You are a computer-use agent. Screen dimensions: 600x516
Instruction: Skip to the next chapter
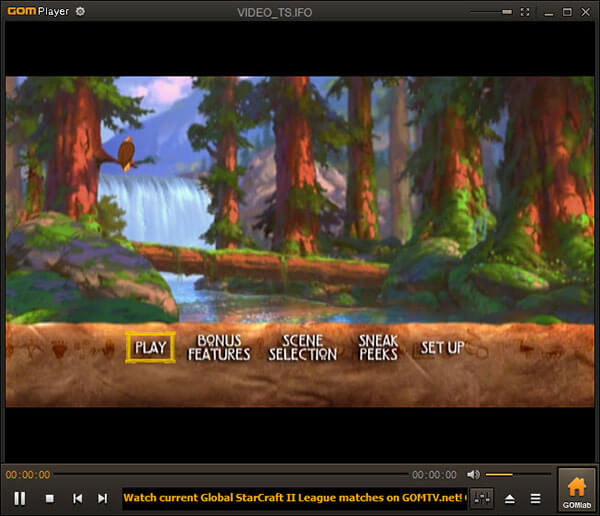(102, 498)
